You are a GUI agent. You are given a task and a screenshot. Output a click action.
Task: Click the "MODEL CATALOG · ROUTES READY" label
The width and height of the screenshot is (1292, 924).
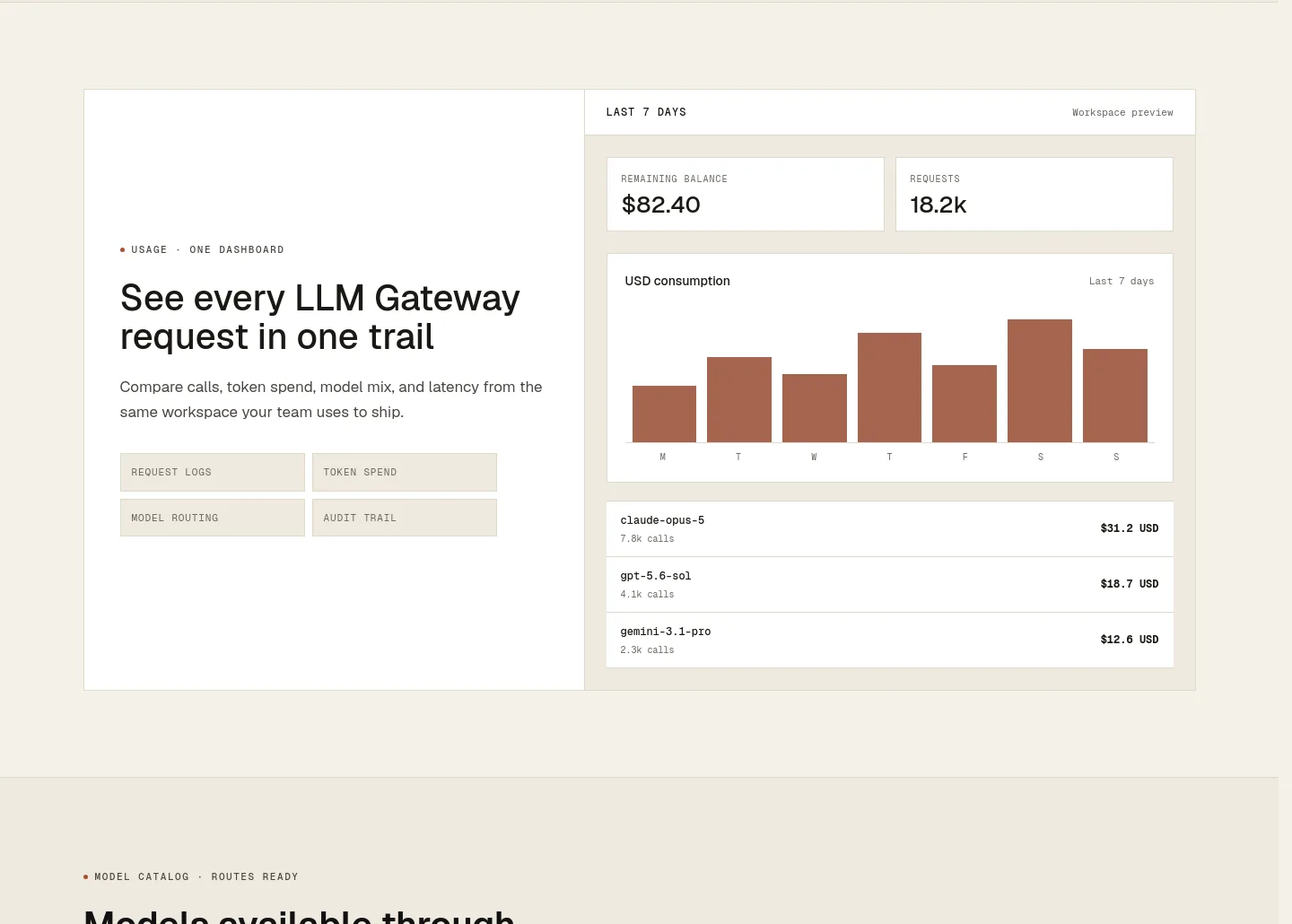(196, 876)
